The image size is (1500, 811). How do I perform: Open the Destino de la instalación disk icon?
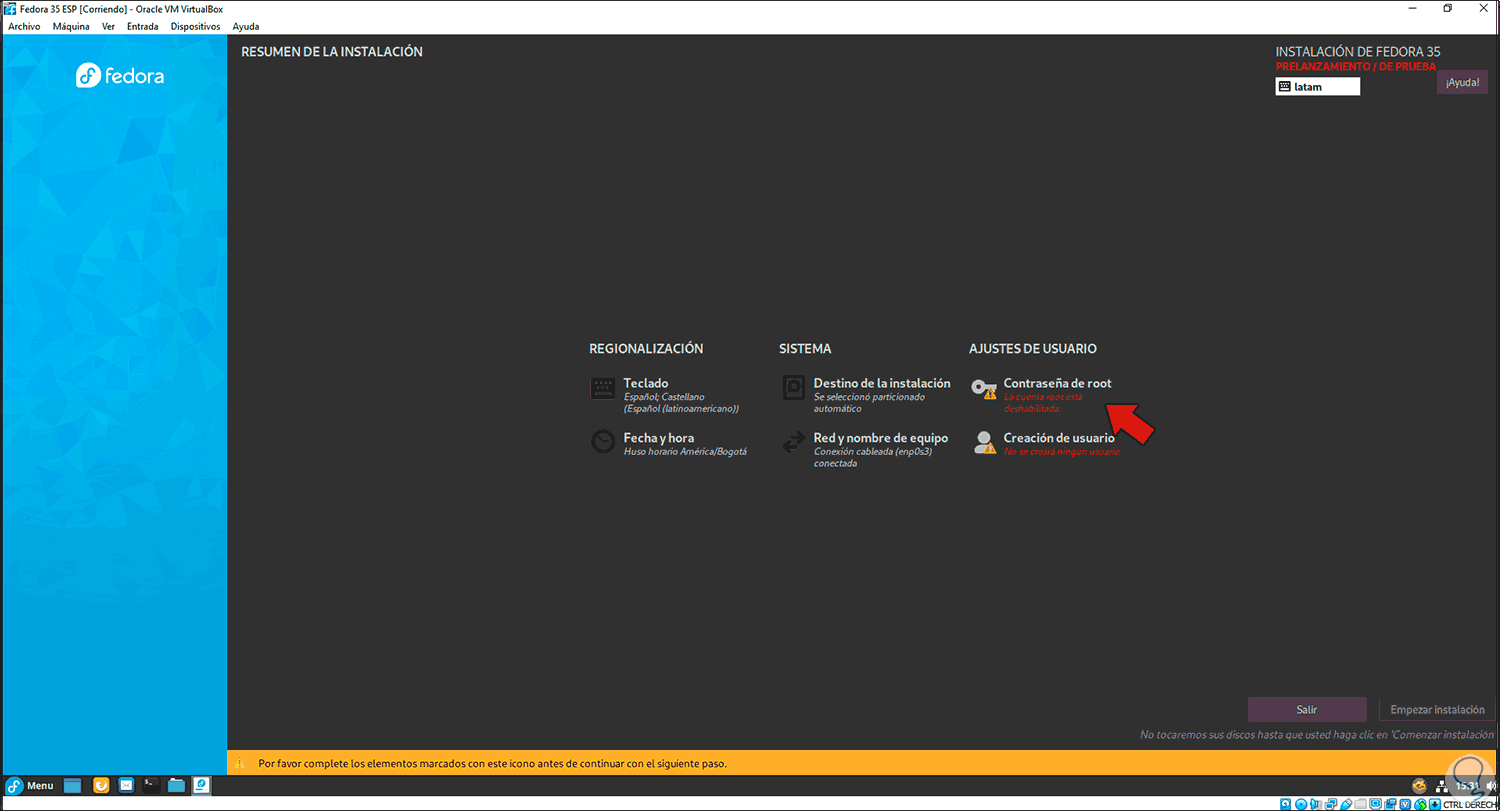[x=794, y=387]
